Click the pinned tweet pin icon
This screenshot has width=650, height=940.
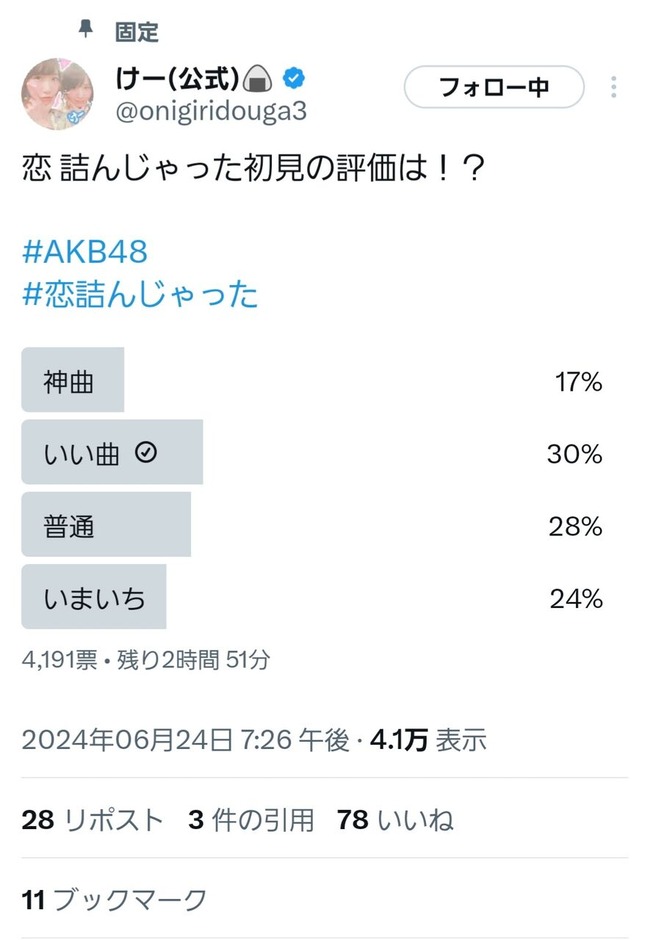pyautogui.click(x=86, y=30)
